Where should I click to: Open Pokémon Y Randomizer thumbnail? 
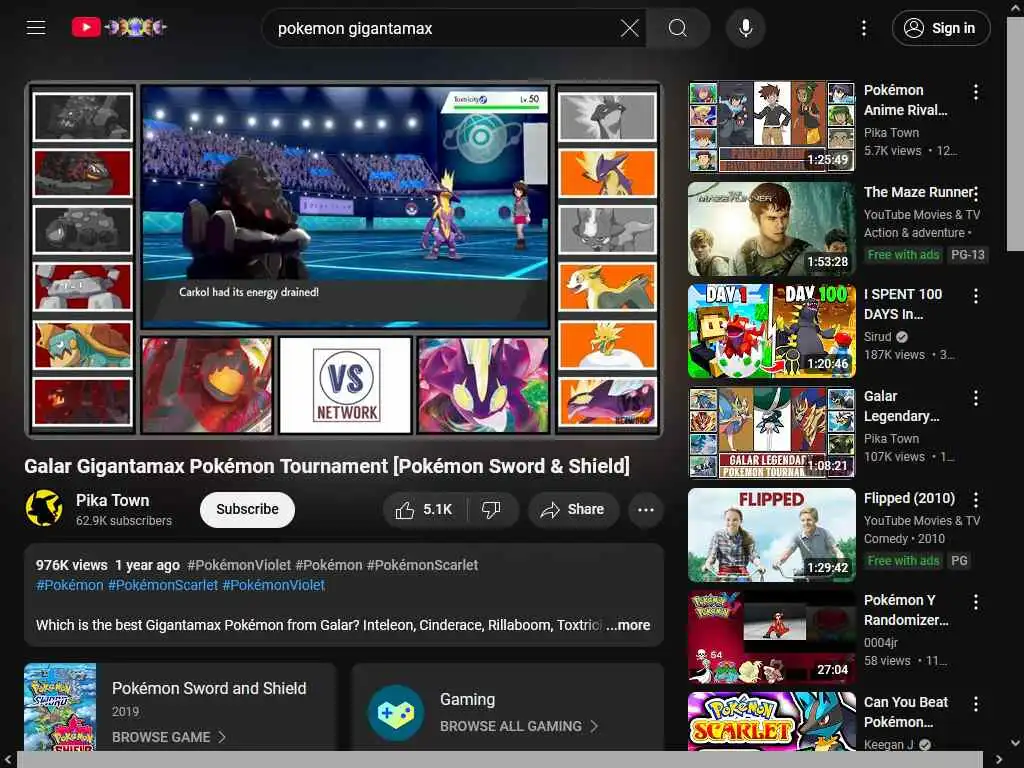771,637
